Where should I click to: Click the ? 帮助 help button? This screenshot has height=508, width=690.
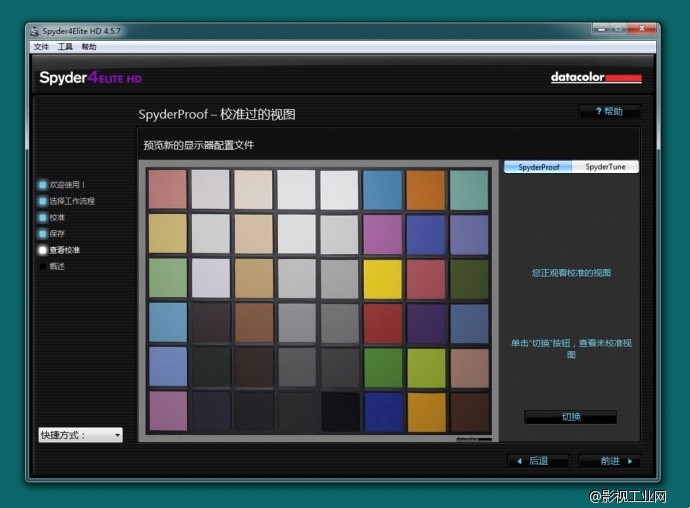609,111
